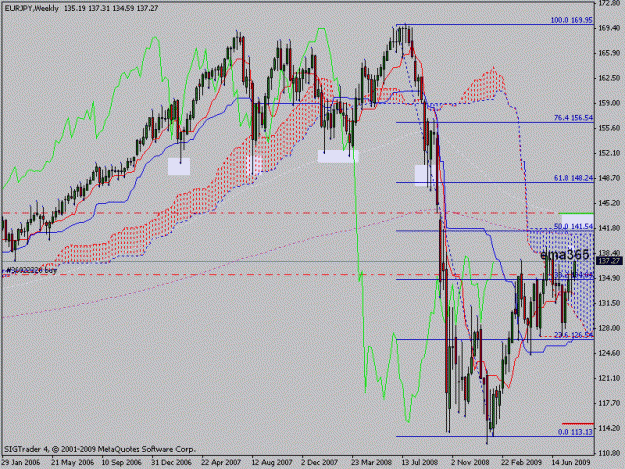Click the 145.20 price axis value

click(x=609, y=203)
